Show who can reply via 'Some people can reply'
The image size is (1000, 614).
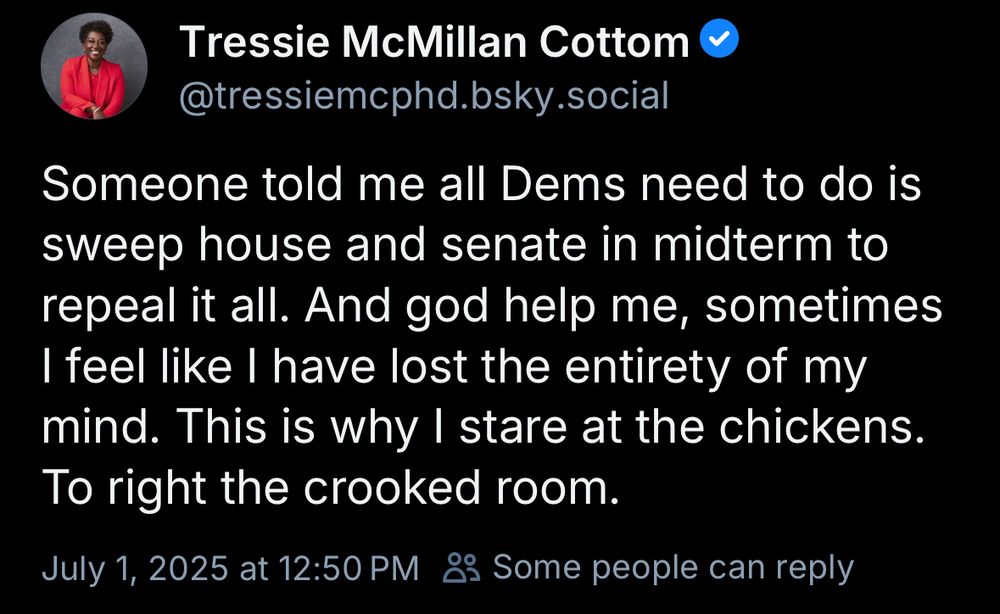click(x=673, y=568)
